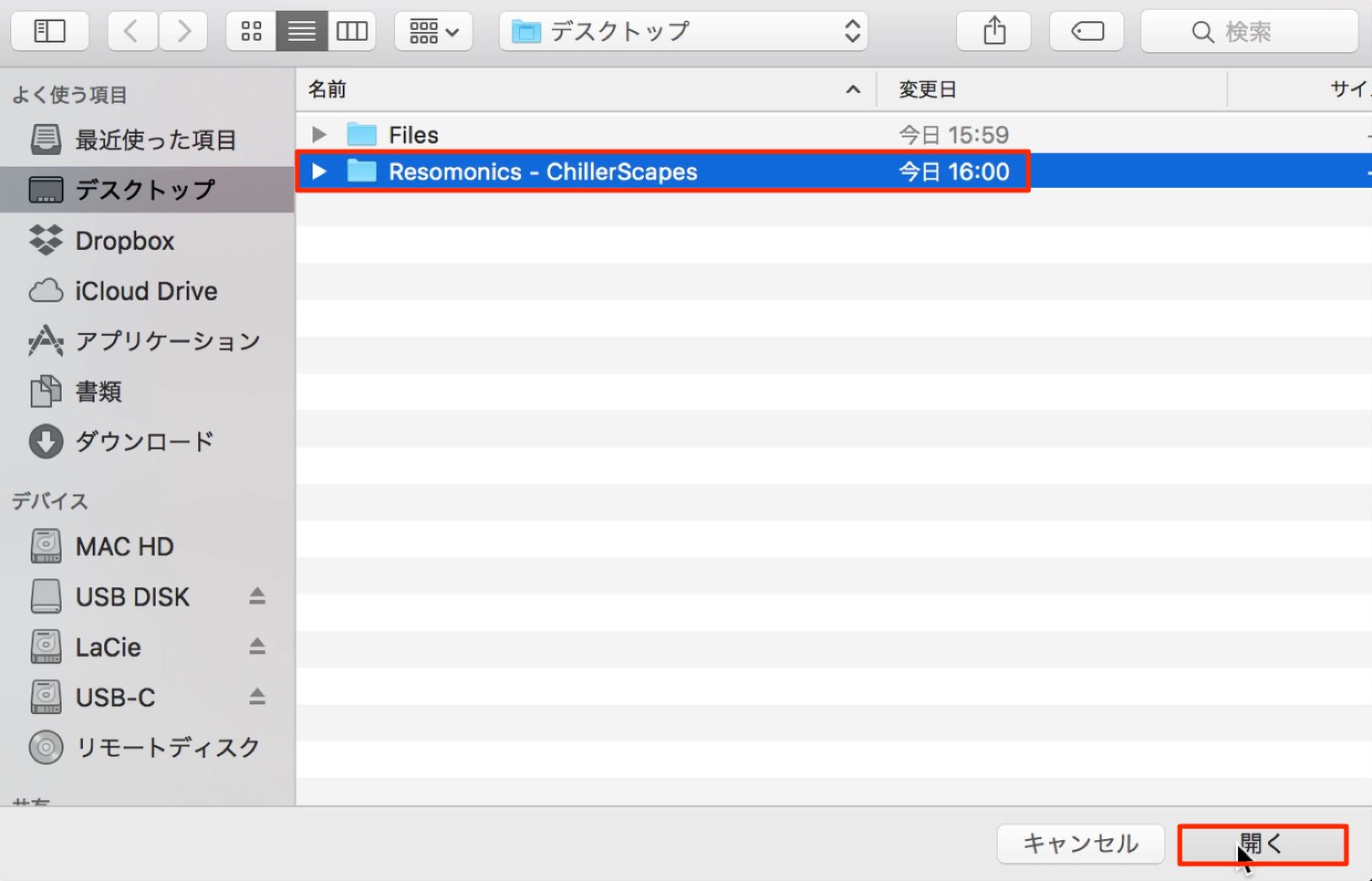Click the MAC HD drive icon

click(46, 546)
